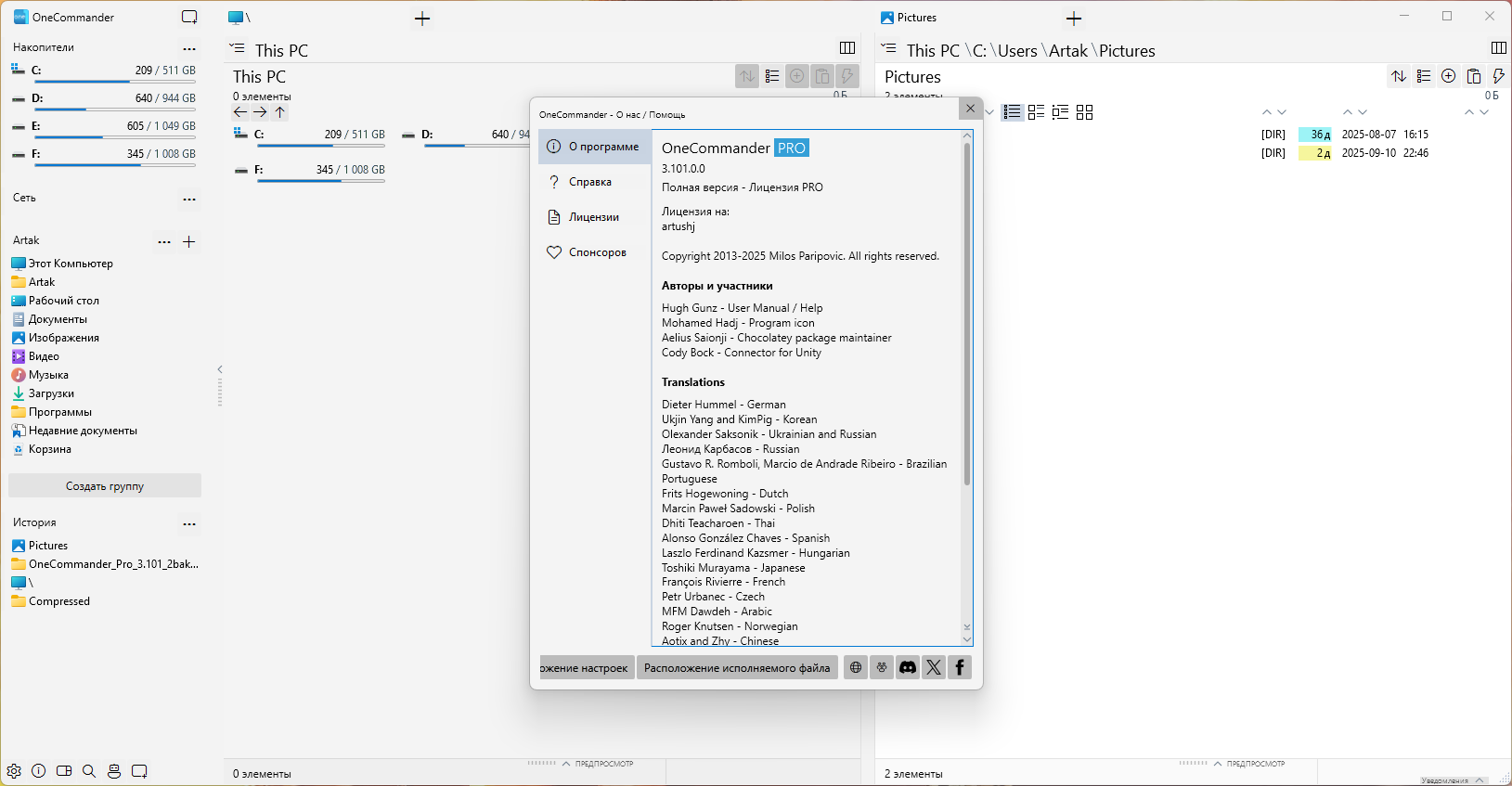Click new window icon beside OneCommander title

coord(189,17)
